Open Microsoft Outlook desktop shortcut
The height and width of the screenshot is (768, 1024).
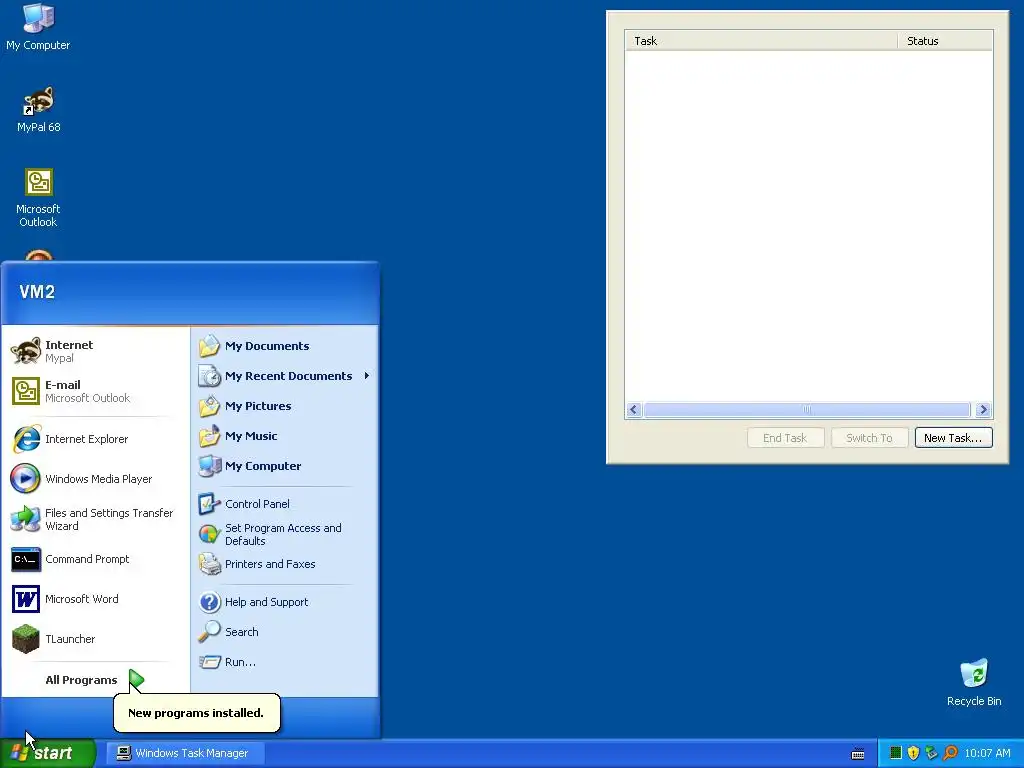(38, 197)
